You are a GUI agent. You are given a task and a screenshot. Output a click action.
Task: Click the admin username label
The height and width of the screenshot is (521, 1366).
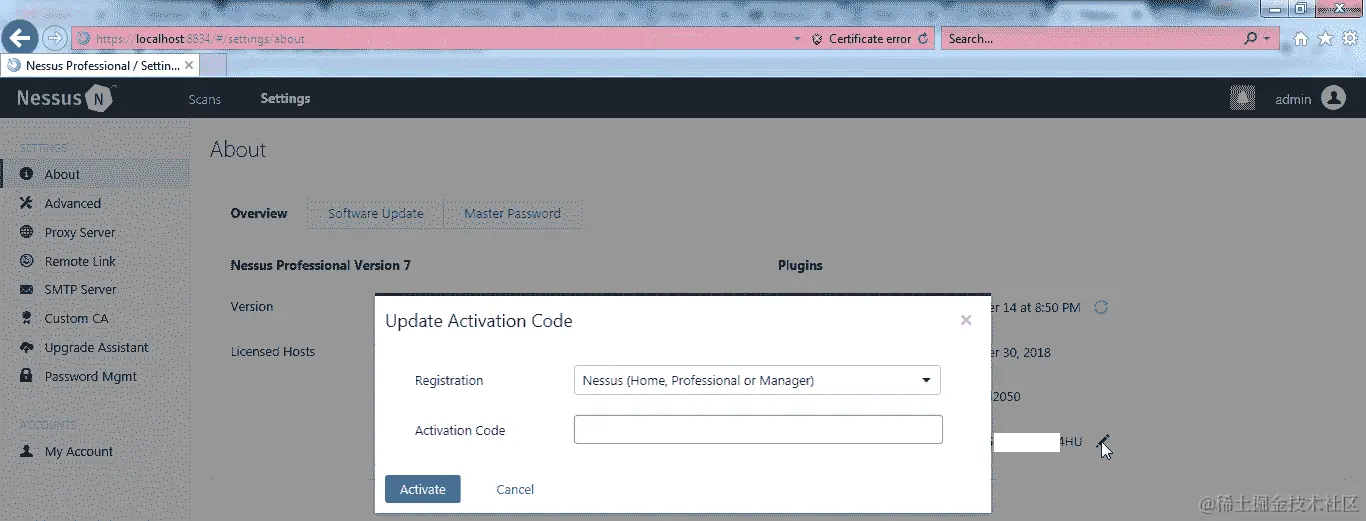click(1293, 99)
